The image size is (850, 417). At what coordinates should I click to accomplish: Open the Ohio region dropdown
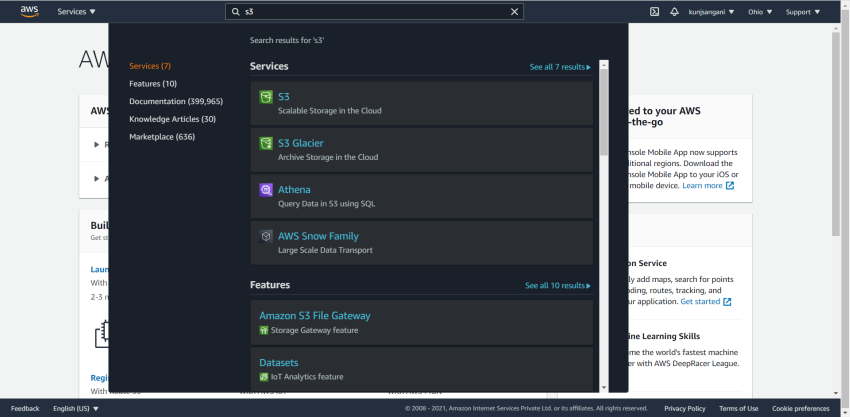pos(760,11)
